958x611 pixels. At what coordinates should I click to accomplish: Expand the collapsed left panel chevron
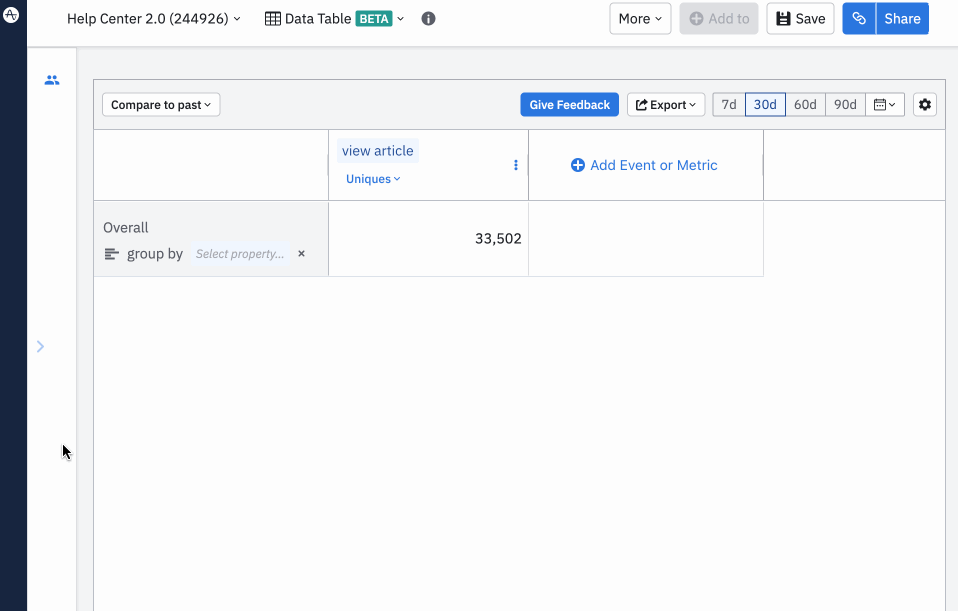click(x=40, y=346)
